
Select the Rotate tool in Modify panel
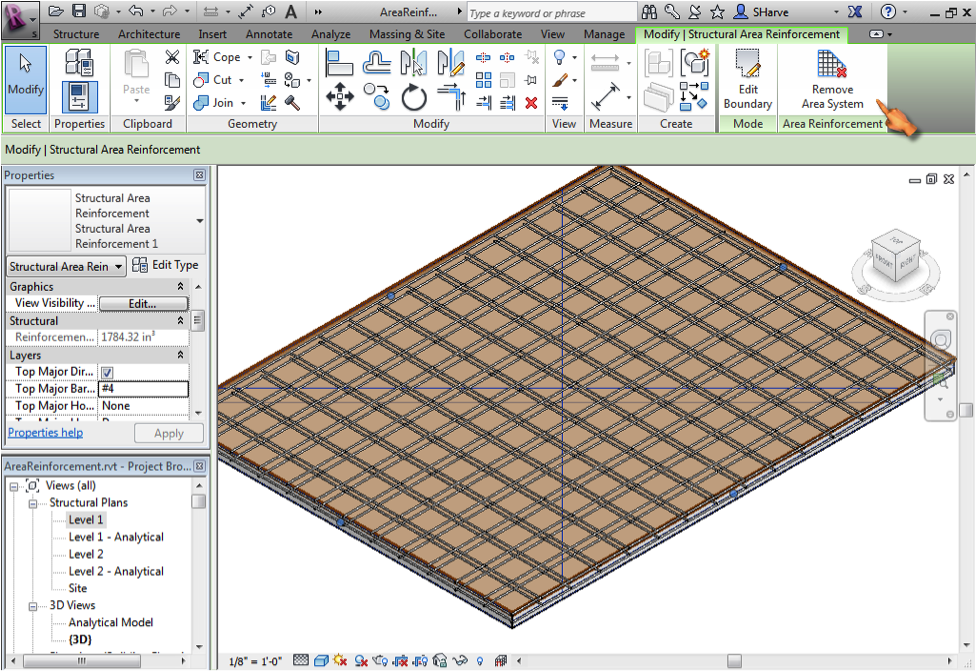[412, 96]
